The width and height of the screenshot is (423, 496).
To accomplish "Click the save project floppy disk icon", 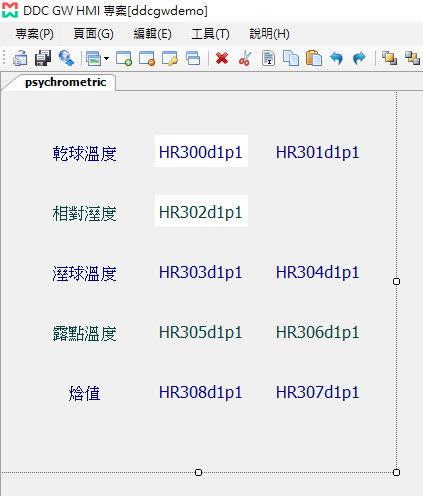I will click(x=43, y=58).
